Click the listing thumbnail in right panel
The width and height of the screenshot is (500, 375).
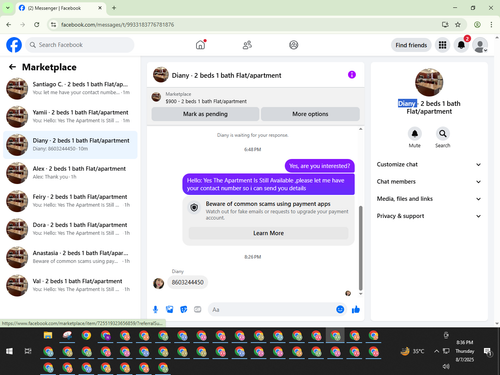coord(429,82)
